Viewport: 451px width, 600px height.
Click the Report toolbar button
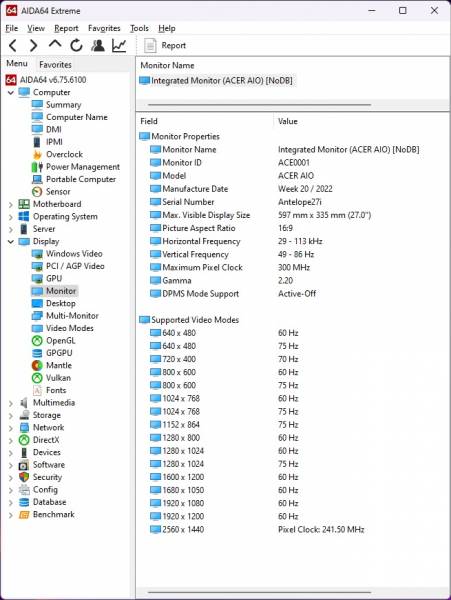click(x=165, y=46)
